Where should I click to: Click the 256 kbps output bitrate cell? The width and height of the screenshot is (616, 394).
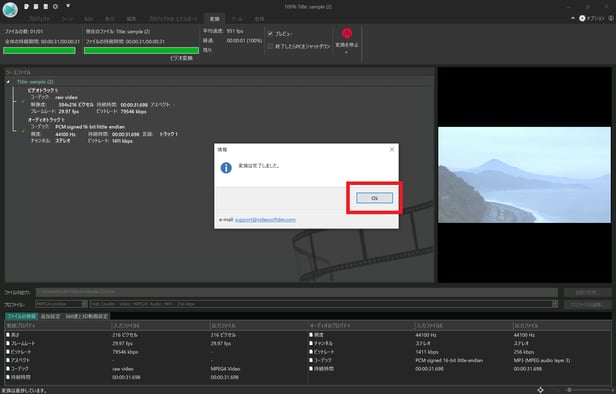pos(524,352)
